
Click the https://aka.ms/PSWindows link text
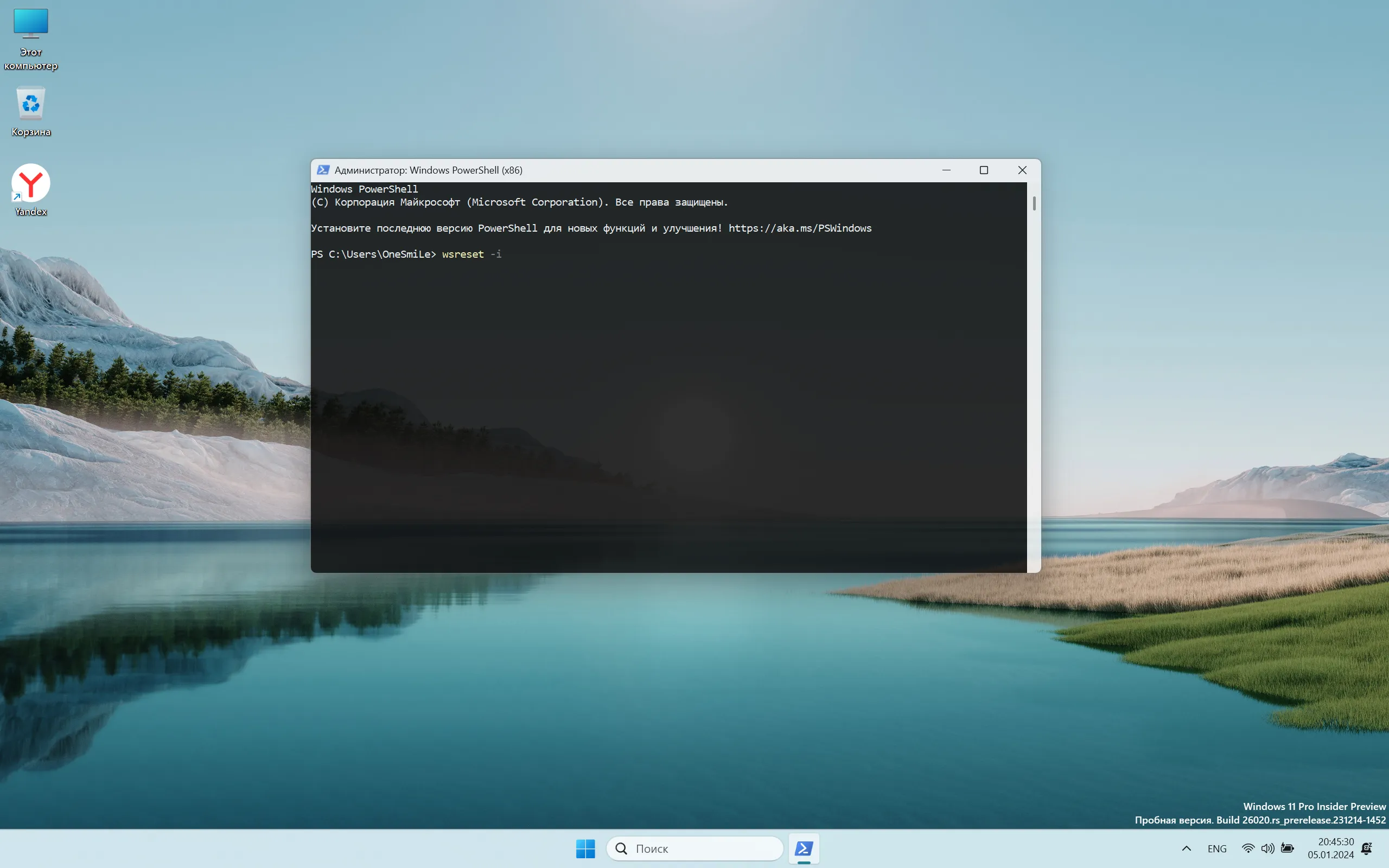point(800,228)
